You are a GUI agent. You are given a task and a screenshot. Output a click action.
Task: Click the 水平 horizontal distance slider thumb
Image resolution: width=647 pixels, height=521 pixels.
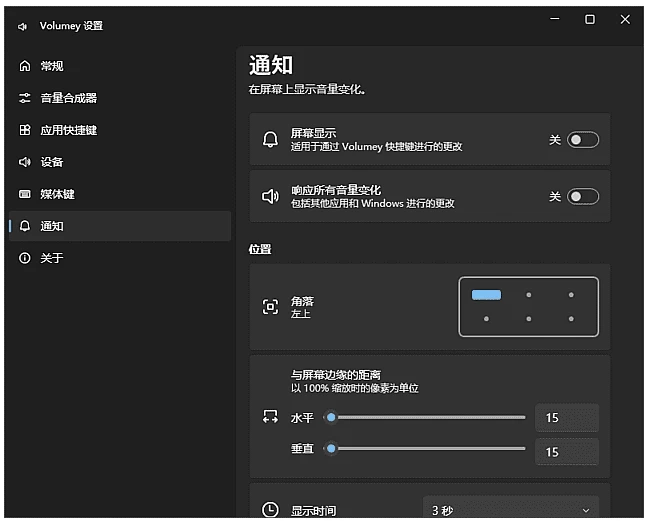[x=331, y=417]
